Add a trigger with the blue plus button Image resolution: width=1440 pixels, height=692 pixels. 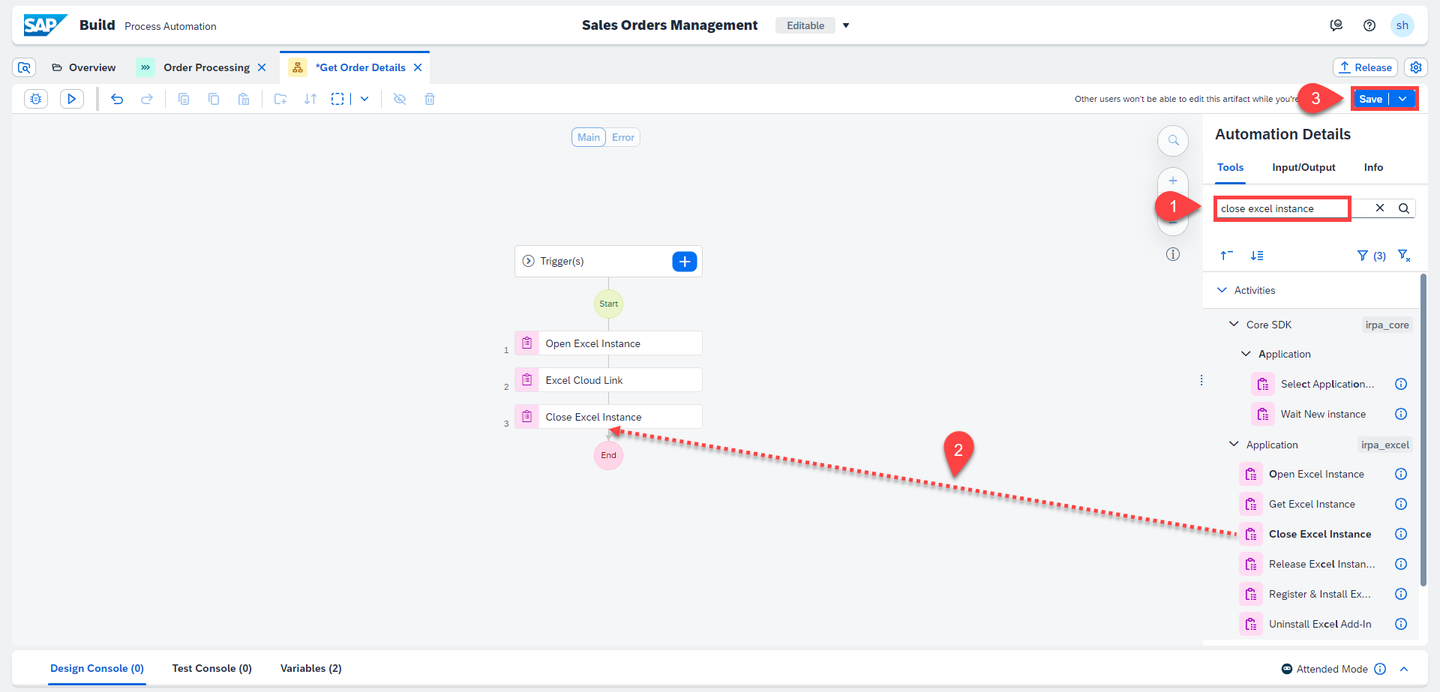click(684, 261)
